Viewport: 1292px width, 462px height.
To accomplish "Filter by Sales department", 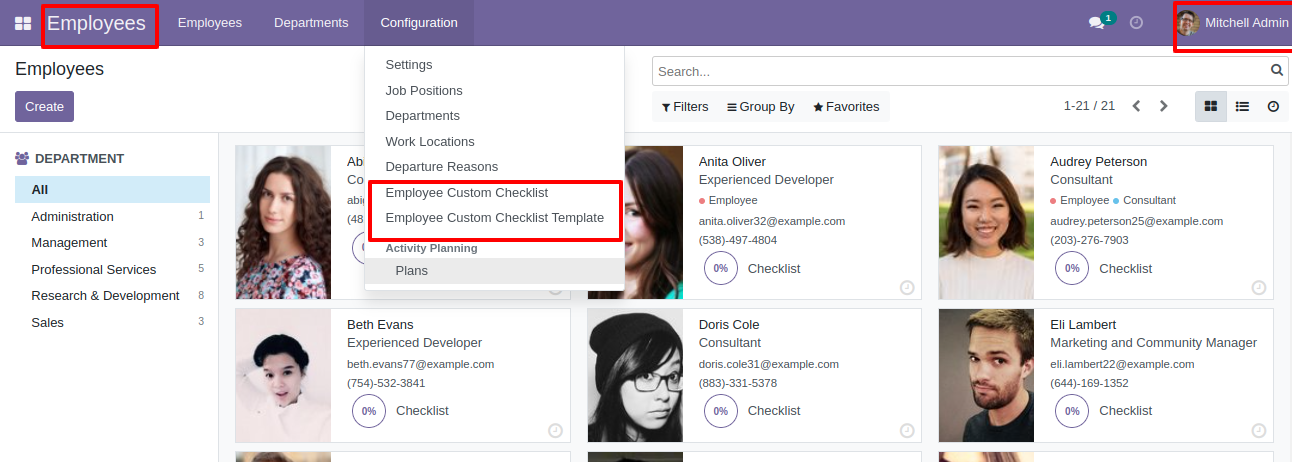I will coord(112,323).
